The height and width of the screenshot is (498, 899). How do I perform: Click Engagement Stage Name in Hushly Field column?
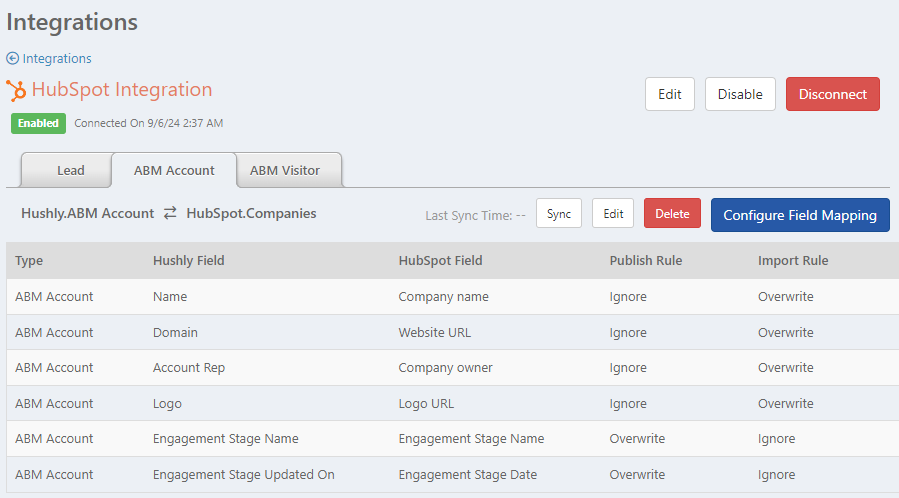pos(225,439)
